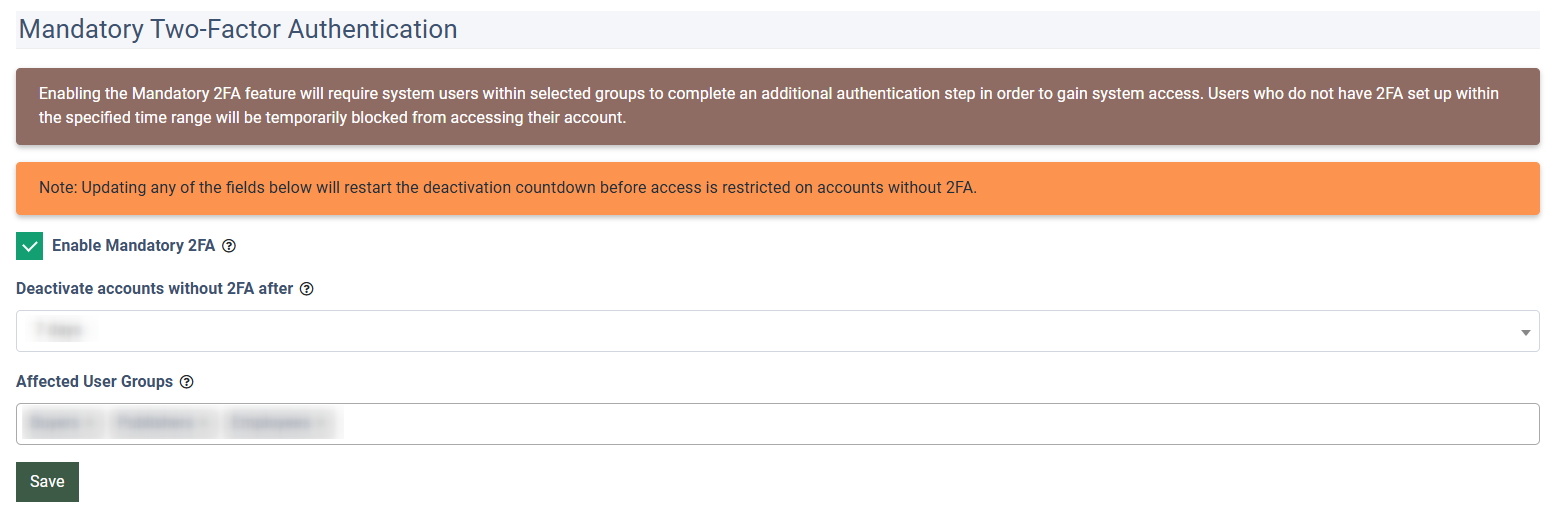1557x523 pixels.
Task: Click empty area of Affected User Groups field
Action: pos(900,424)
